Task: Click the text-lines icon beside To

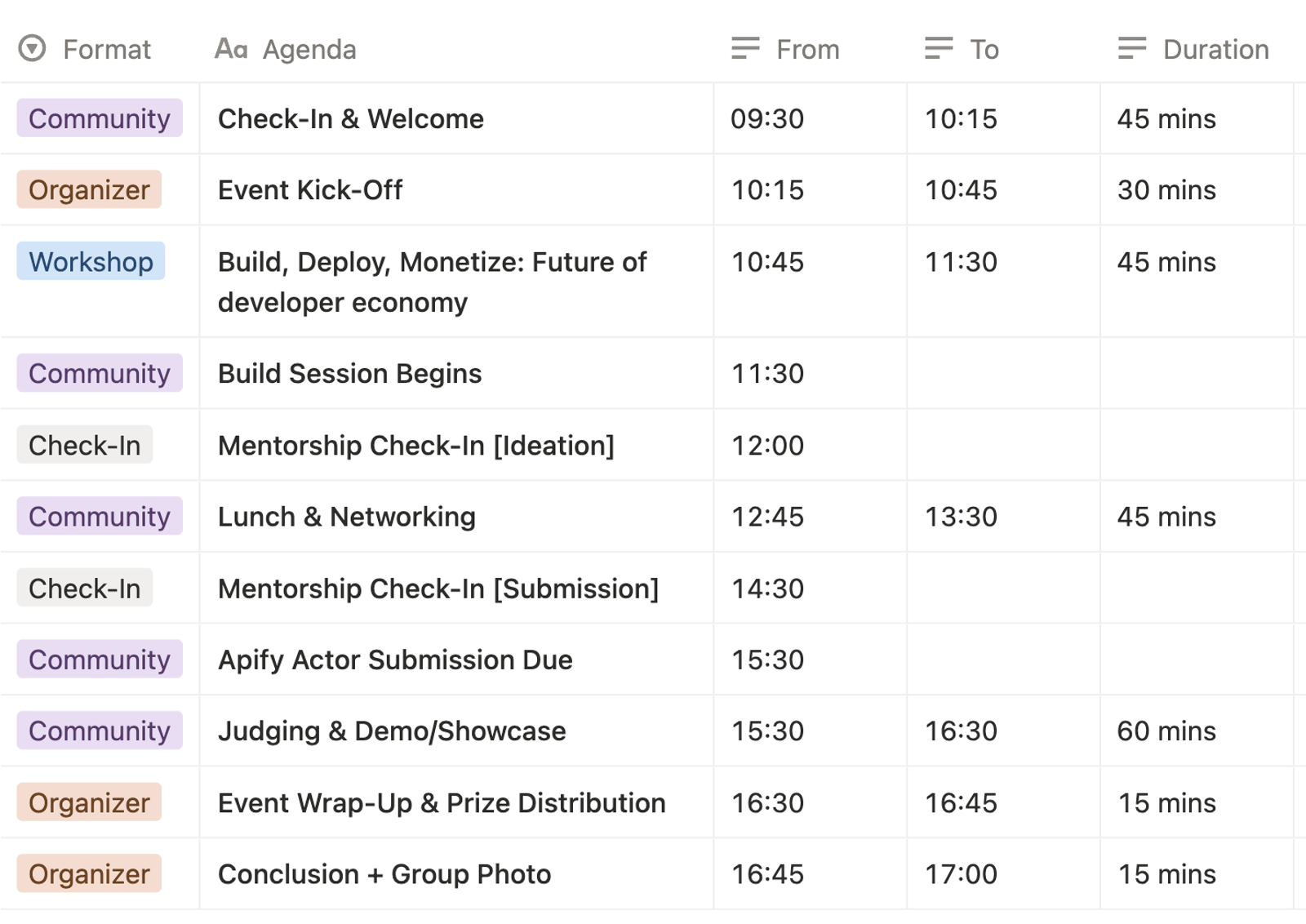Action: pyautogui.click(x=939, y=49)
